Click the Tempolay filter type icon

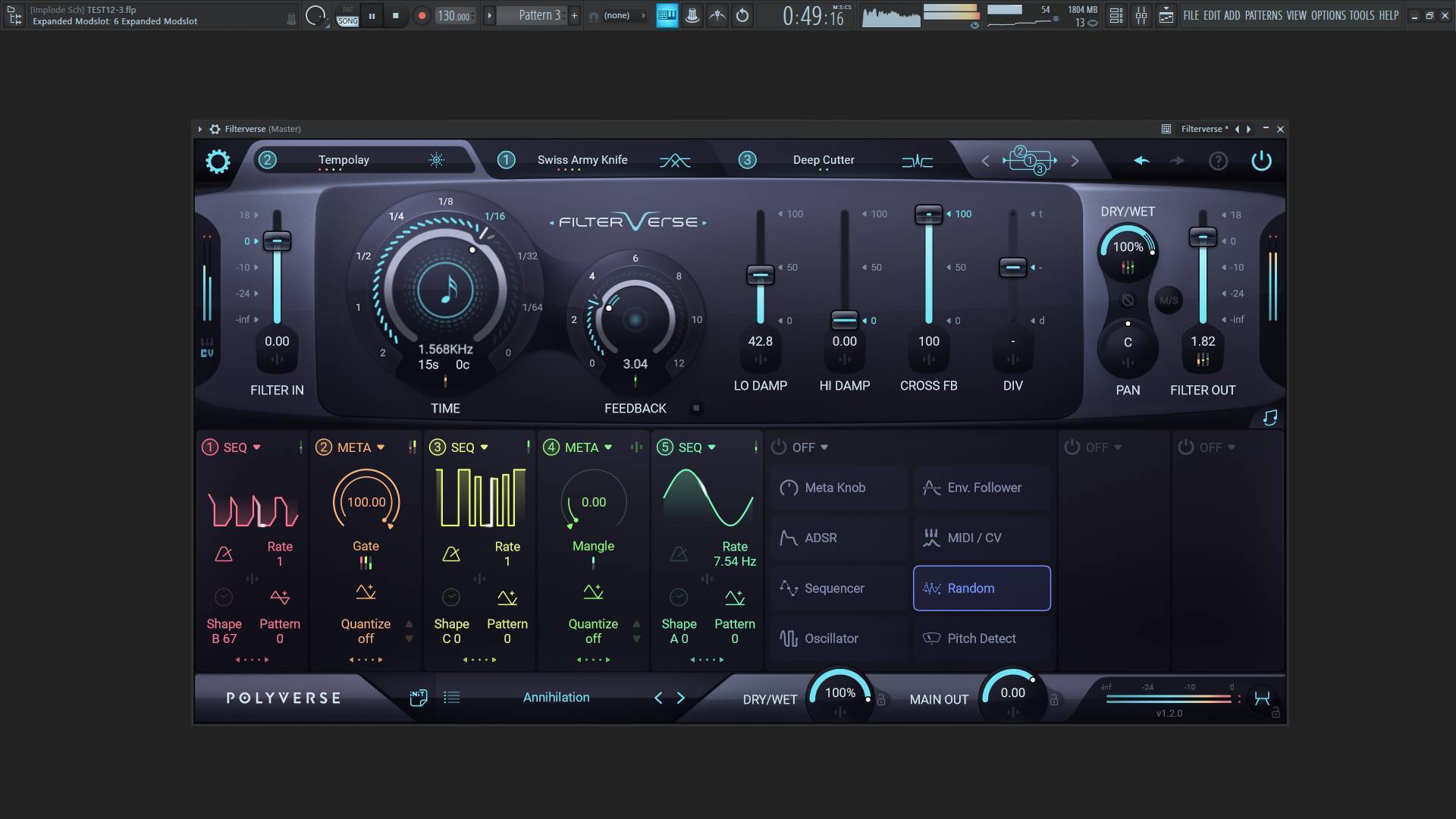[x=436, y=160]
